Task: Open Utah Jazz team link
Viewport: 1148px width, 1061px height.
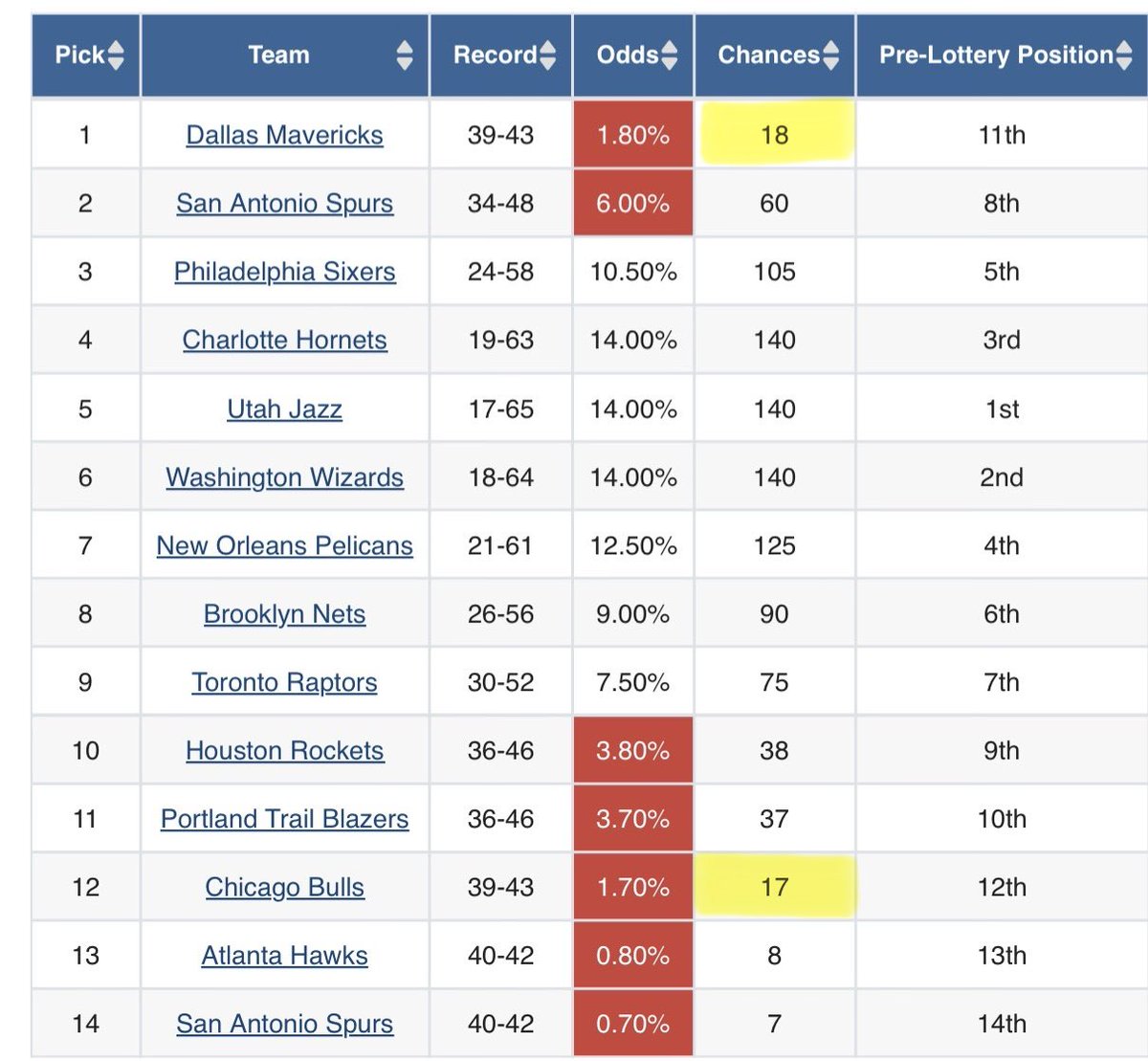Action: point(284,409)
